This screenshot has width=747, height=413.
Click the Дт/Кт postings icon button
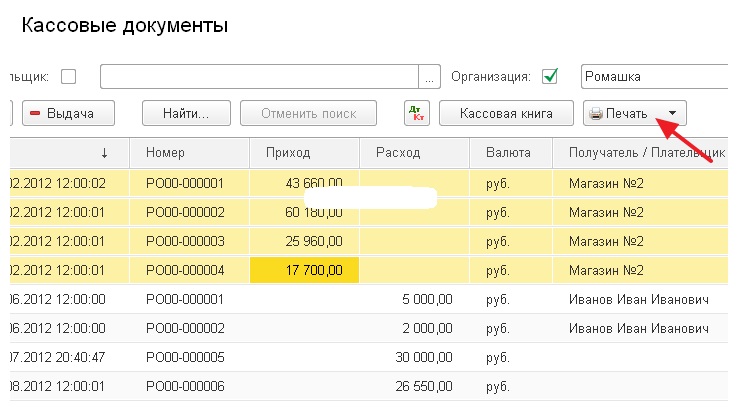coord(417,113)
